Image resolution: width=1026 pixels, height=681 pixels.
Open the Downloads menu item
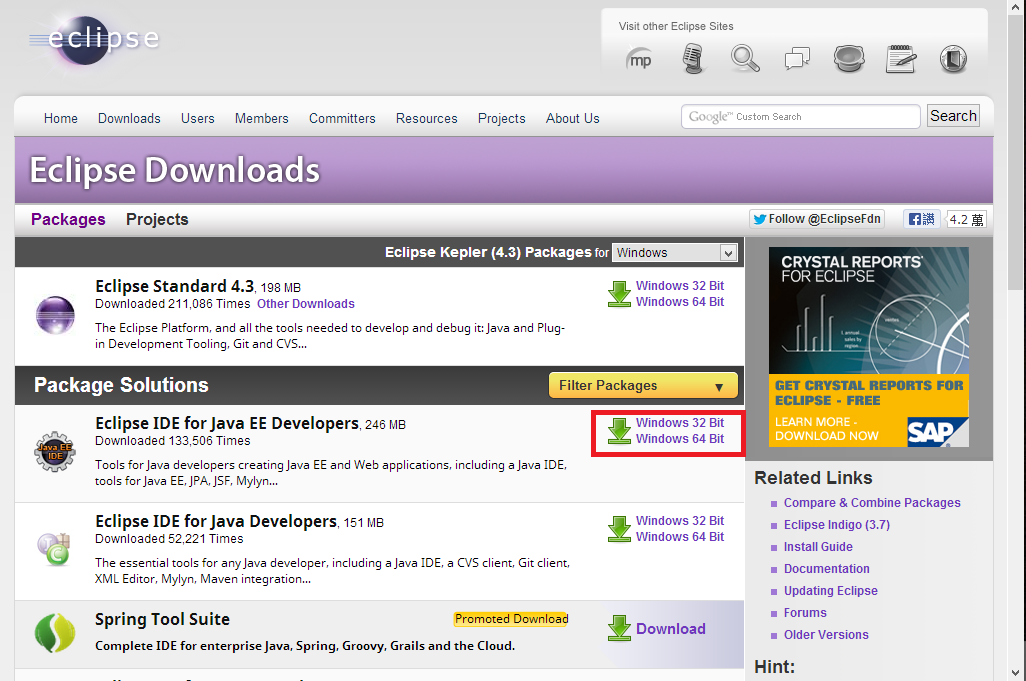[x=129, y=118]
